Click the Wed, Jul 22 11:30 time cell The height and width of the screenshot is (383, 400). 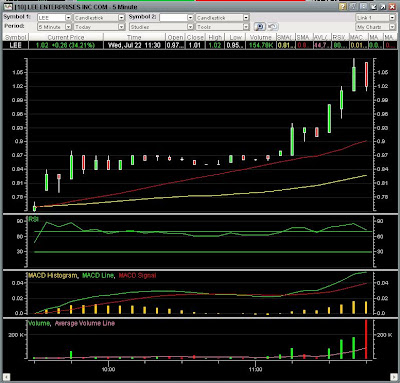coord(134,45)
